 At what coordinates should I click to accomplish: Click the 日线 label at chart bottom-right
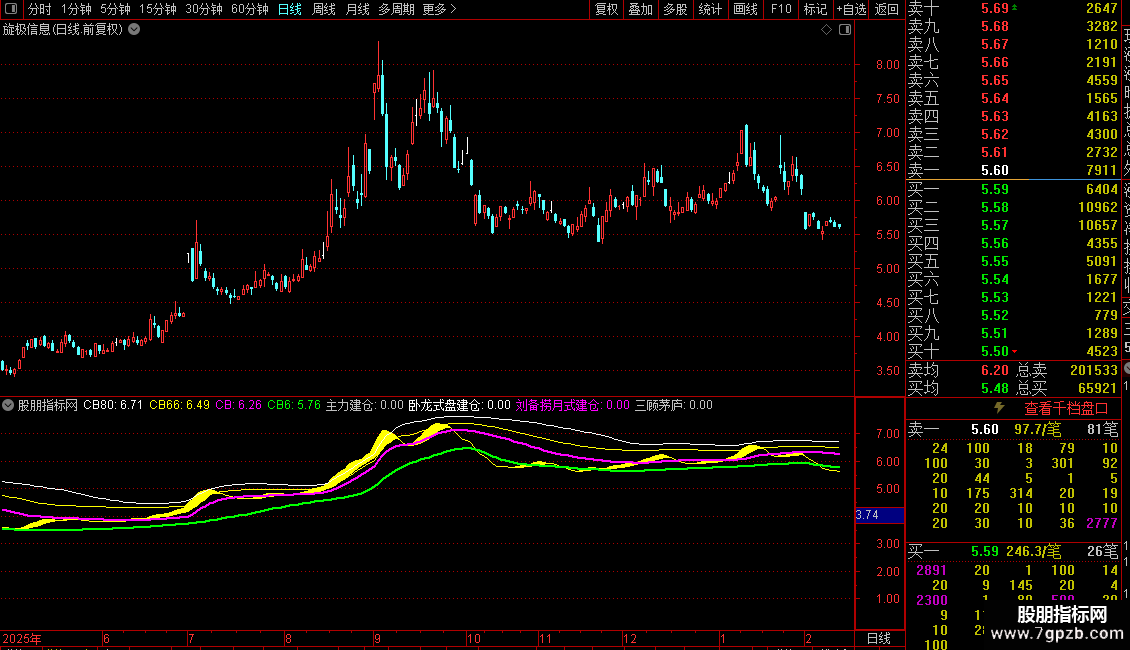(878, 638)
